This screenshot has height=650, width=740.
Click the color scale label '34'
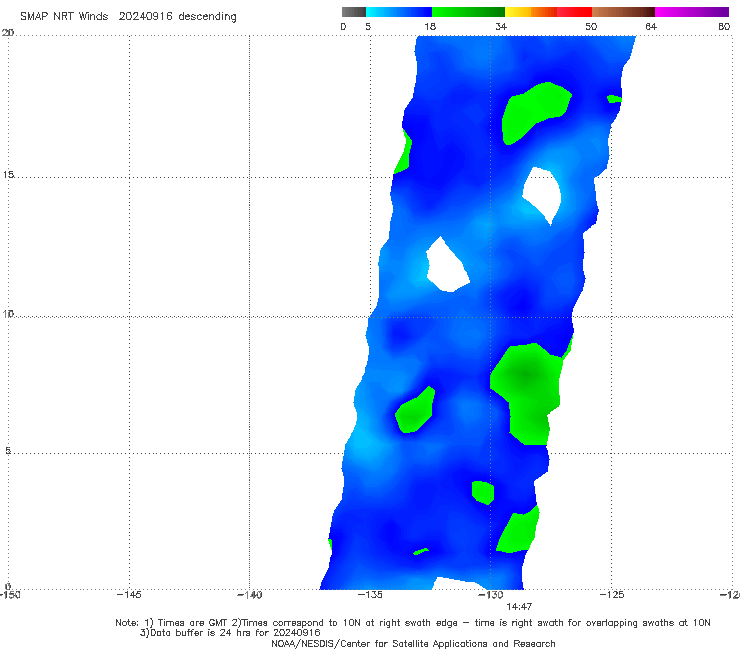pyautogui.click(x=501, y=26)
